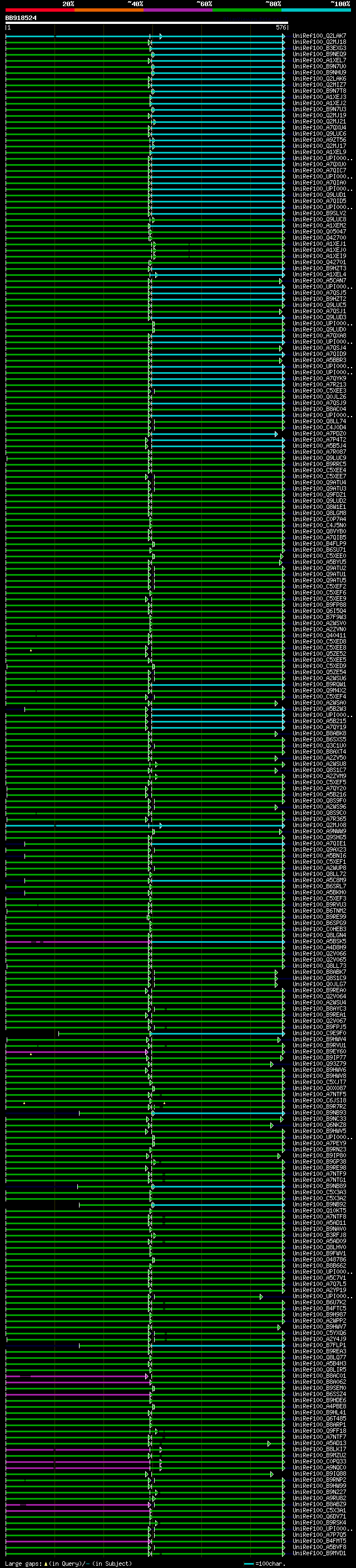
Task: Select the UniRef100_B9RQW1 label
Action: pyautogui.click(x=319, y=684)
